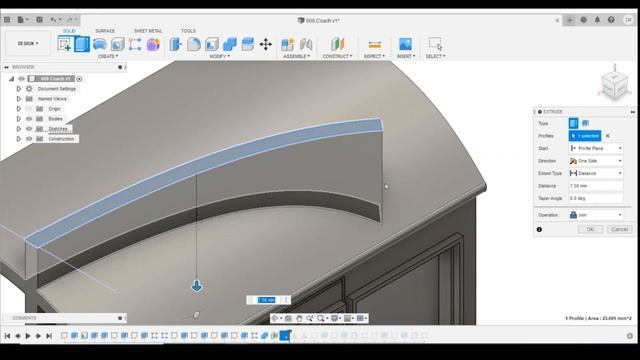Viewport: 640px width, 360px height.
Task: Click the Insert image icon
Action: [x=405, y=44]
